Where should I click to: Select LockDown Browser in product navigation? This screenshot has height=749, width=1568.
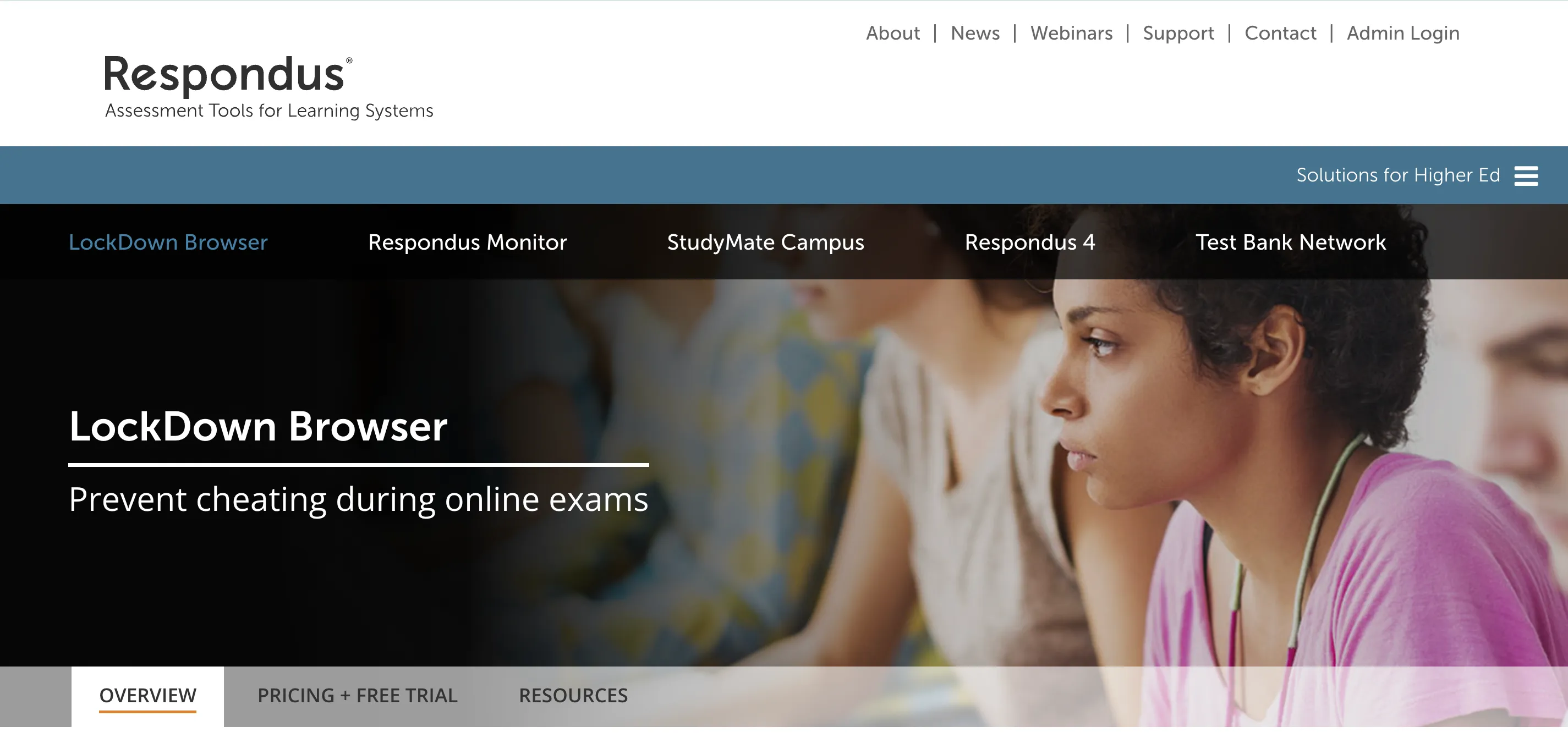168,242
